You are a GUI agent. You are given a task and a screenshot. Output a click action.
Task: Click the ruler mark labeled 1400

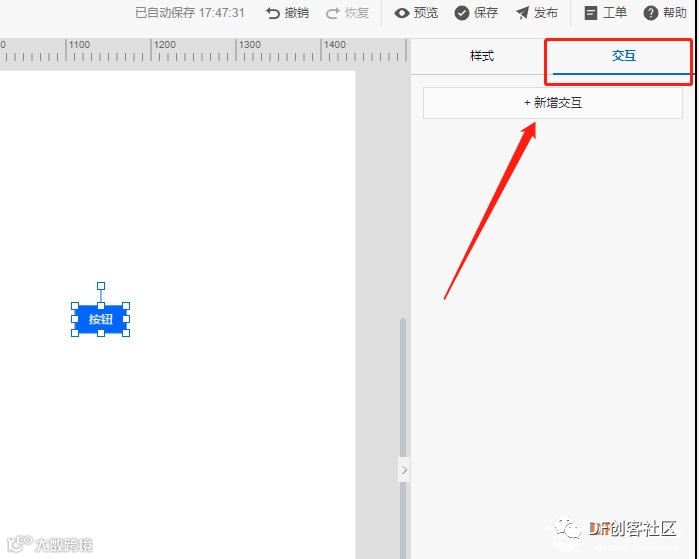point(334,45)
